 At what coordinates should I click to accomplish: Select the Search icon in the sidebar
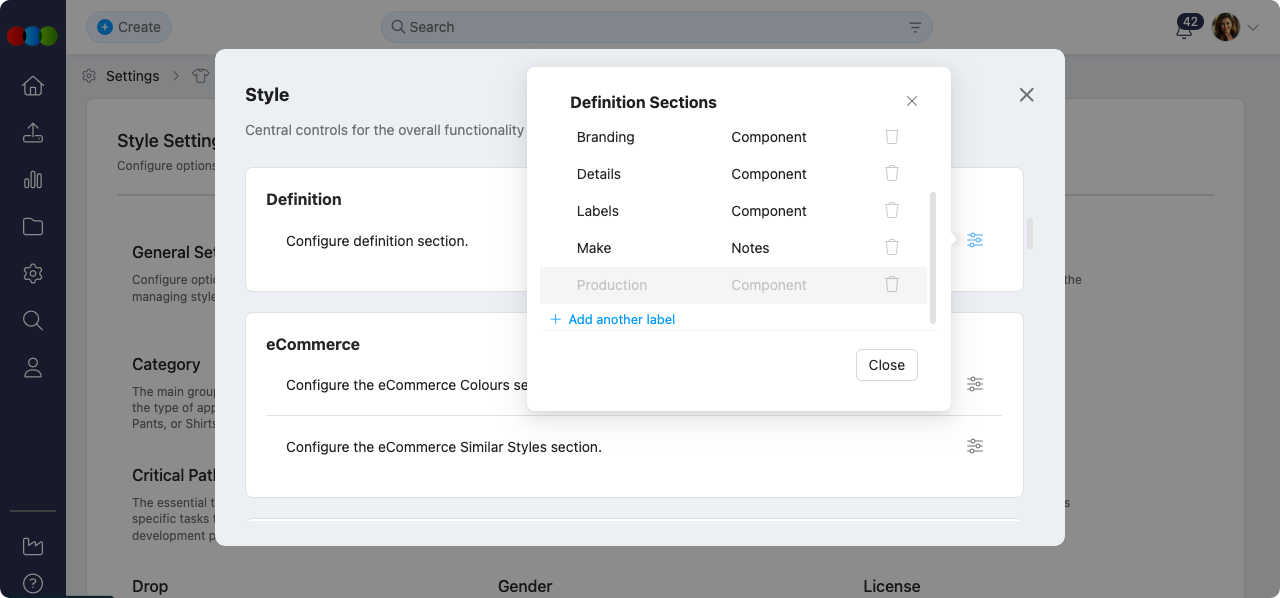click(x=32, y=320)
